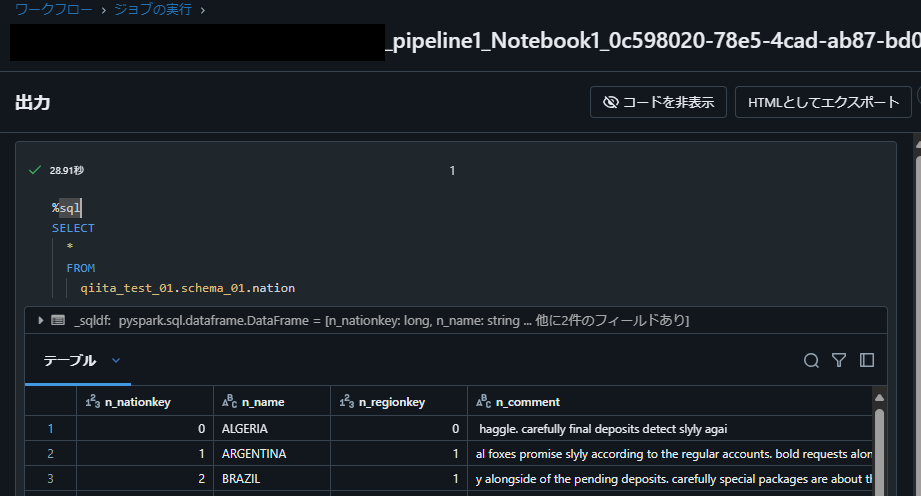Viewport: 921px width, 496px height.
Task: Select row number 3 in the table
Action: tap(51, 479)
